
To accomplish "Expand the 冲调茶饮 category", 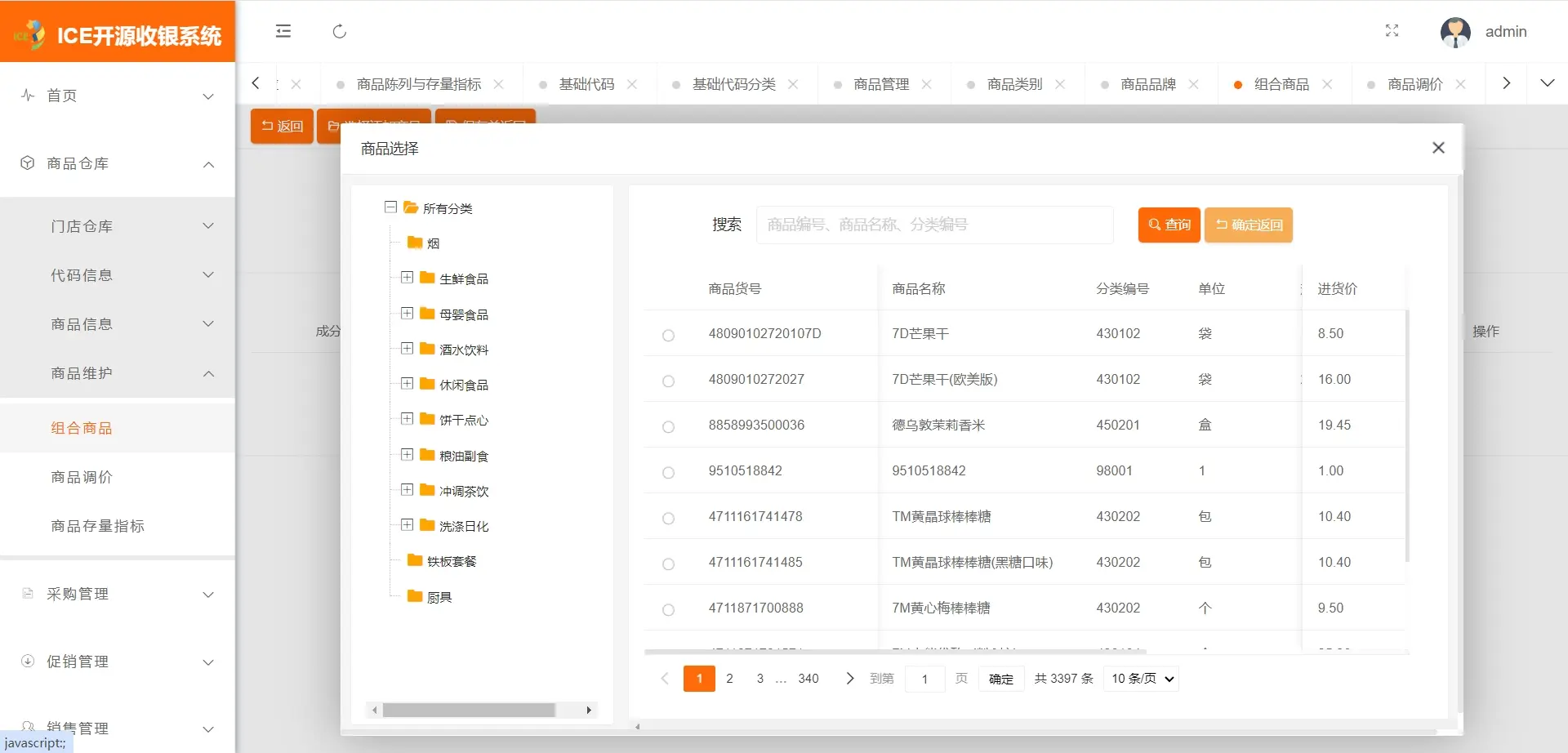I will [x=407, y=489].
